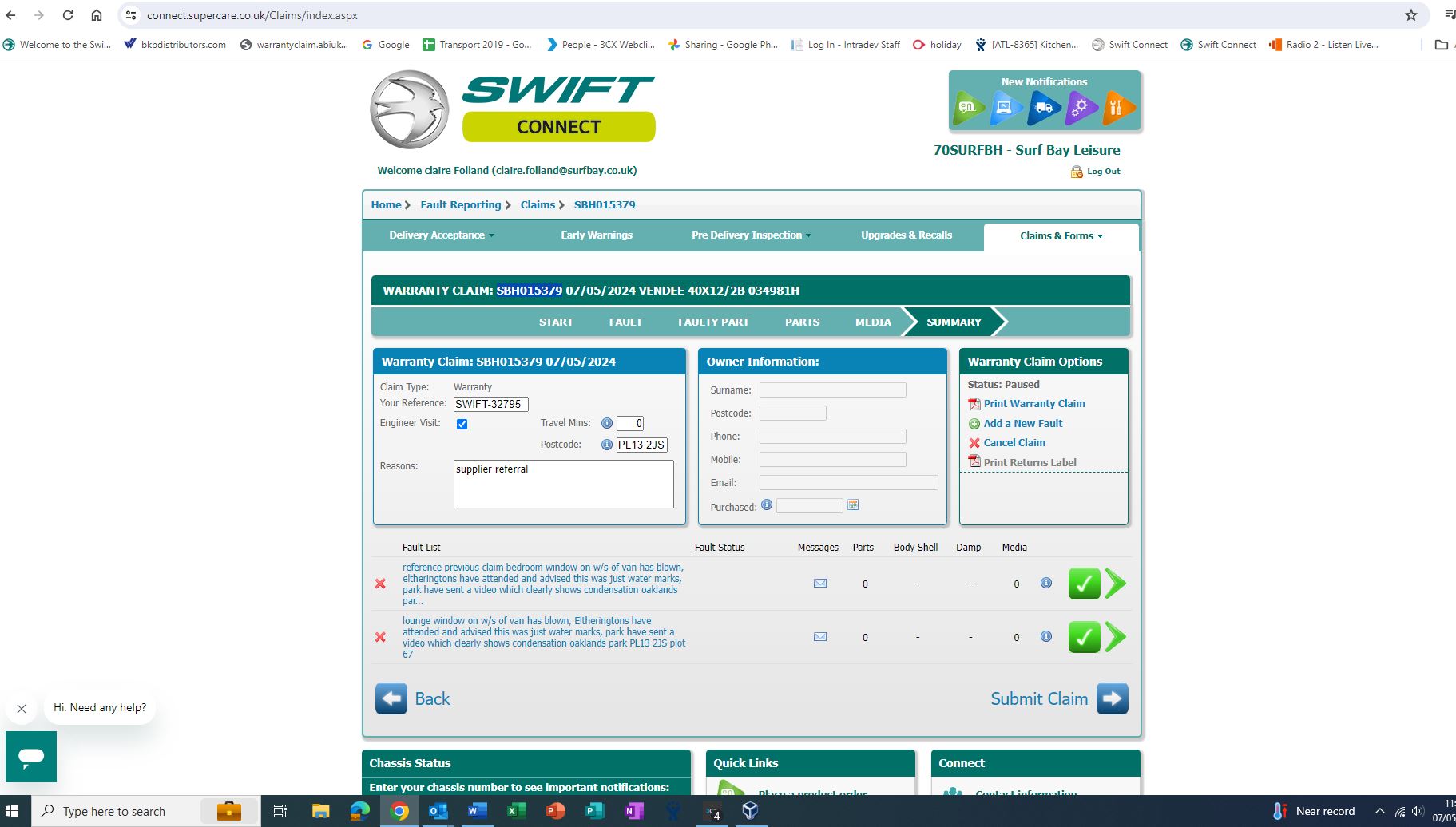
Task: Click green arrow on bedroom window fault row
Action: (x=1116, y=584)
